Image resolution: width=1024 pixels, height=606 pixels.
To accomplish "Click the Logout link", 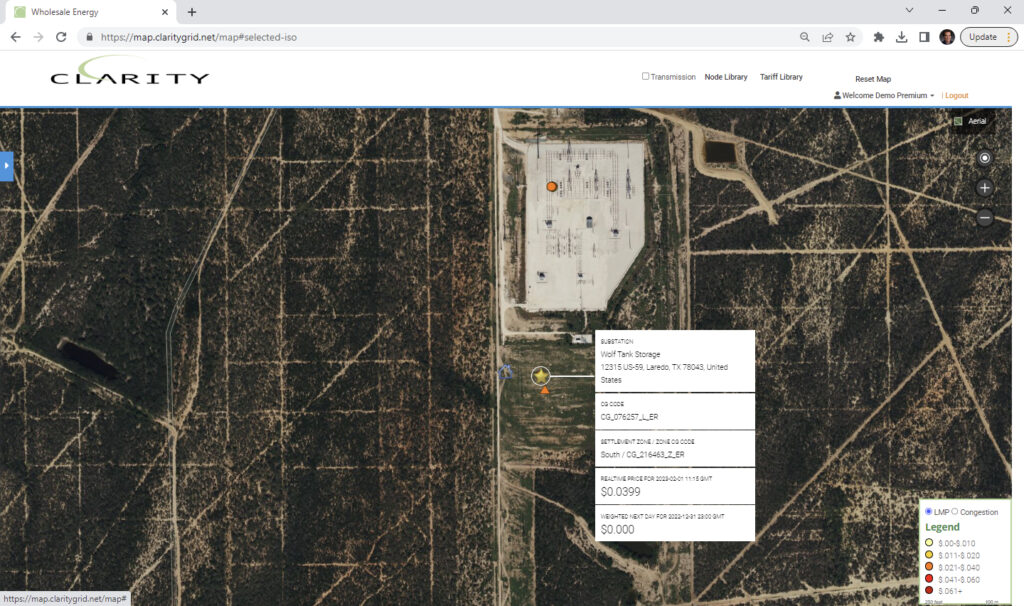I will pyautogui.click(x=956, y=96).
